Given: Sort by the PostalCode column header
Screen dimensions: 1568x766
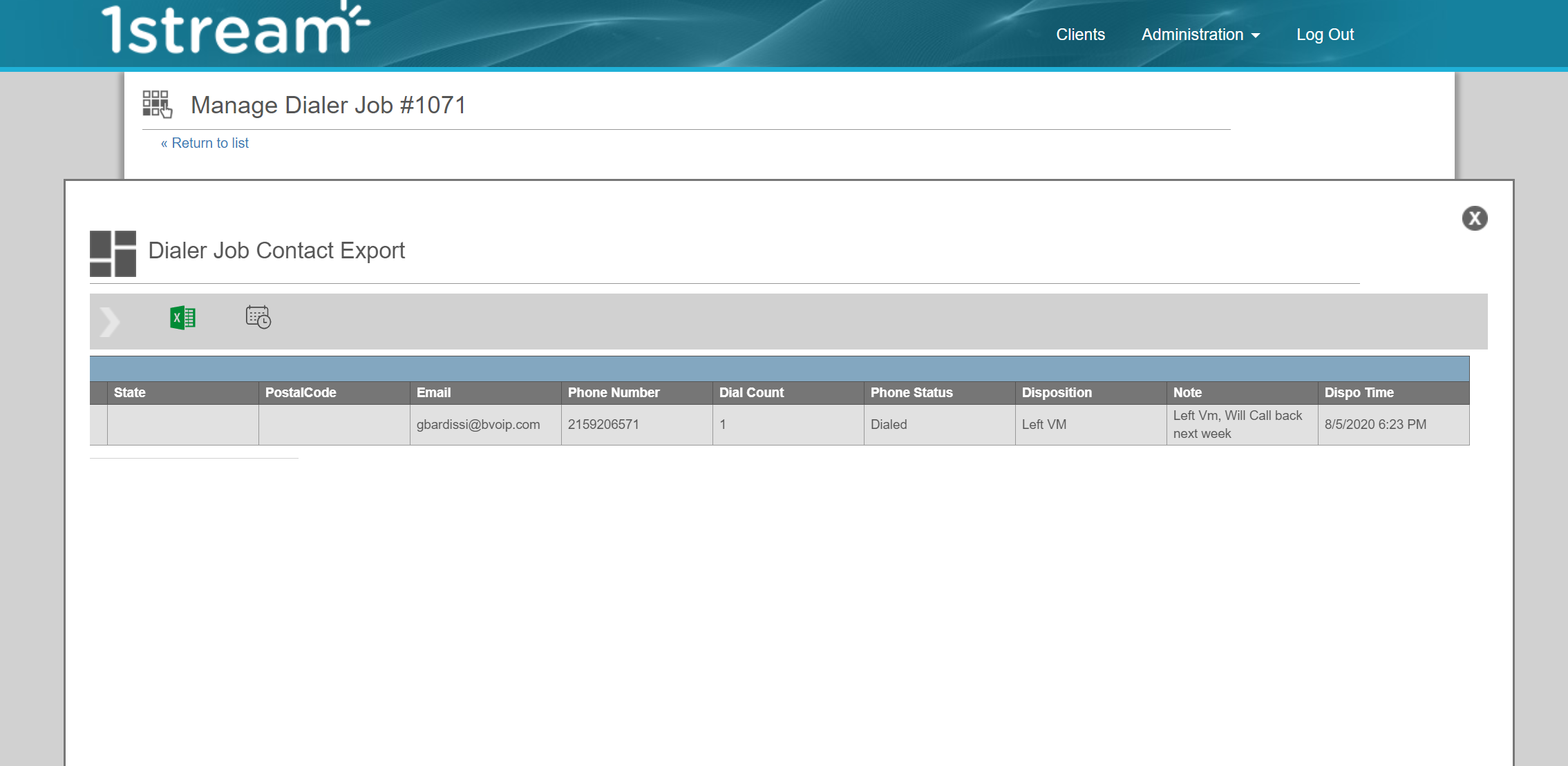Looking at the screenshot, I should point(334,392).
